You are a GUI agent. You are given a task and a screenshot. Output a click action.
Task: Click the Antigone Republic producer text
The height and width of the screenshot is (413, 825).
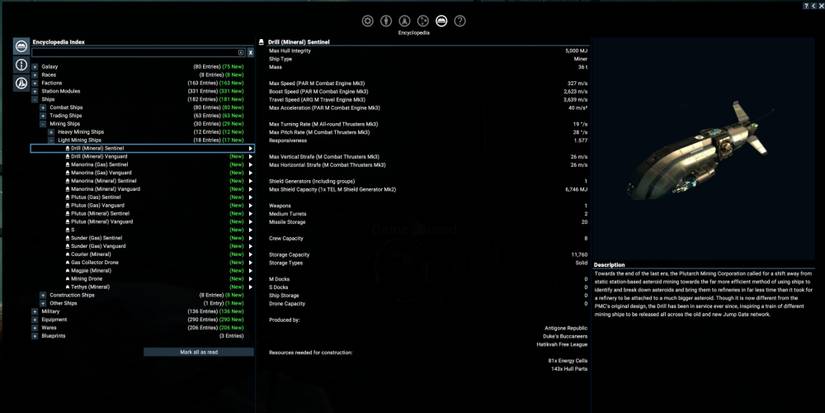tap(566, 328)
